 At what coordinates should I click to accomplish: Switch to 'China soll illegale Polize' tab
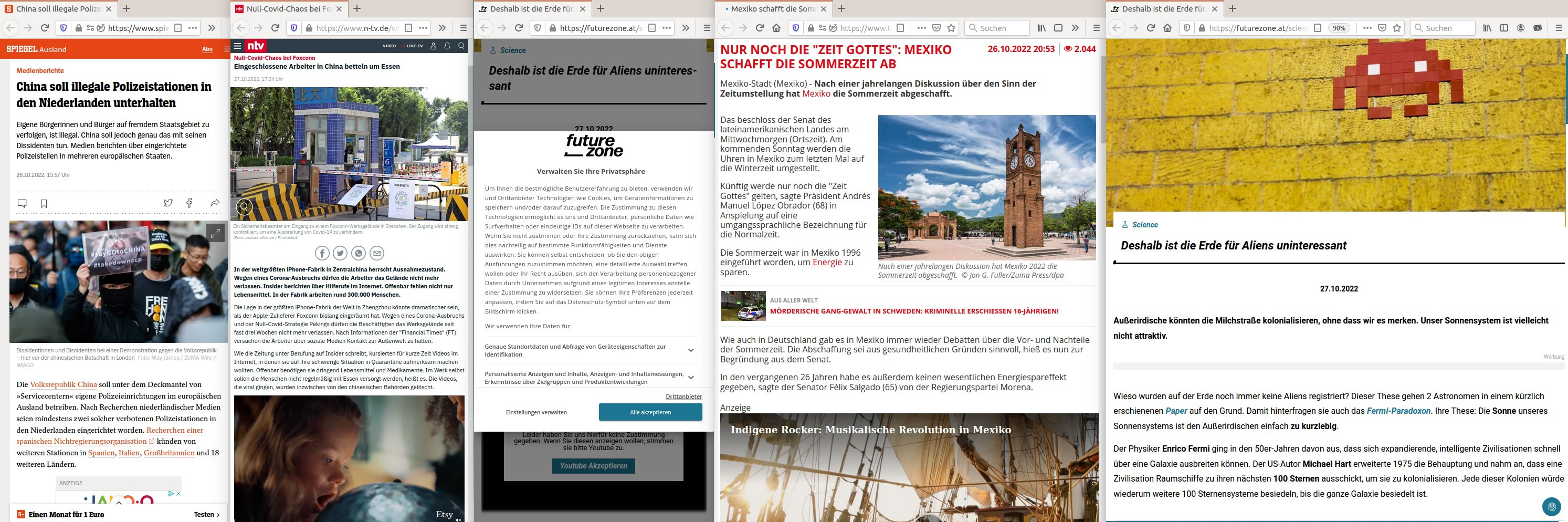[58, 8]
